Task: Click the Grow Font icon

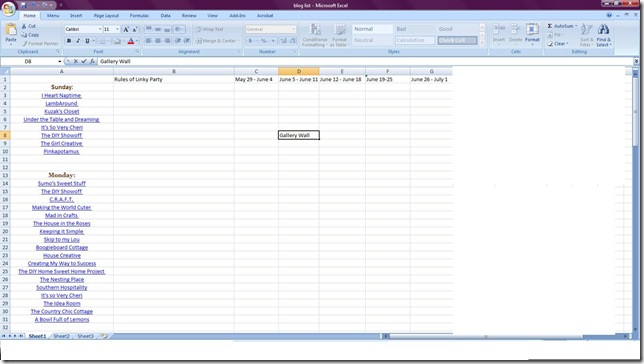Action: tap(126, 29)
